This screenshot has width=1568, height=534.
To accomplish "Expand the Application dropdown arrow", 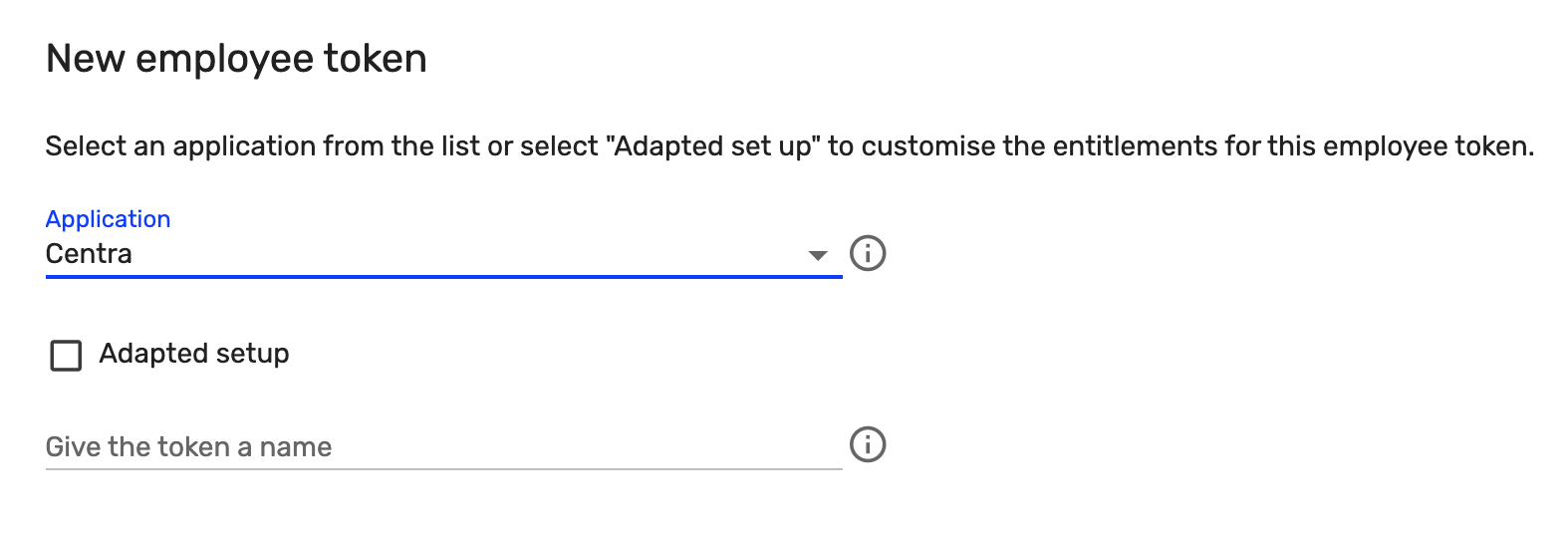I will [818, 255].
